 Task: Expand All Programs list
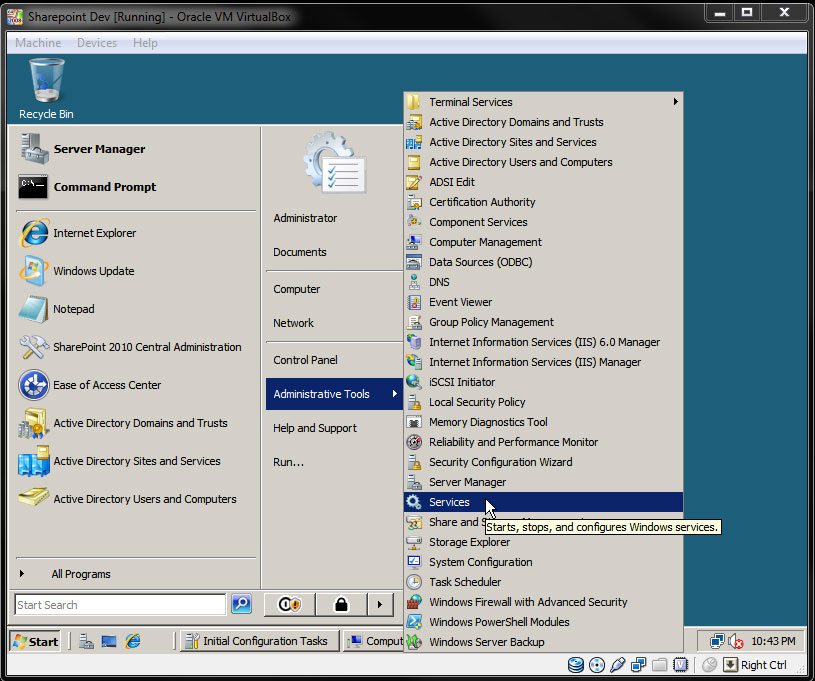[136, 574]
